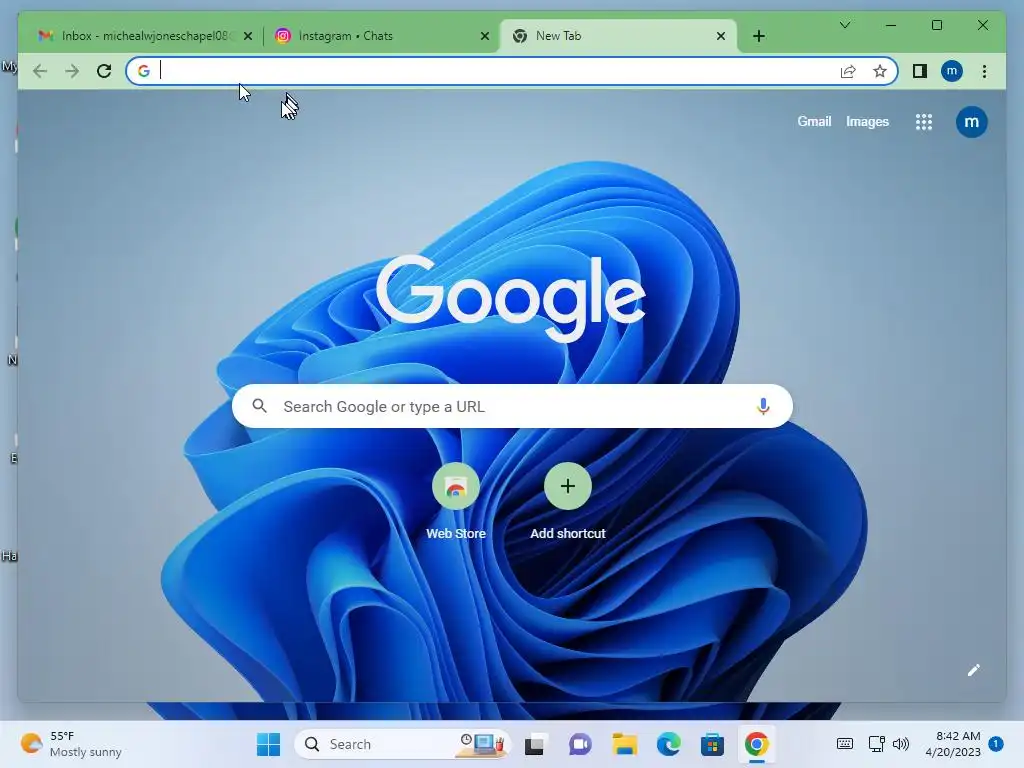Open the Windows Start menu
This screenshot has height=768, width=1024.
click(268, 744)
